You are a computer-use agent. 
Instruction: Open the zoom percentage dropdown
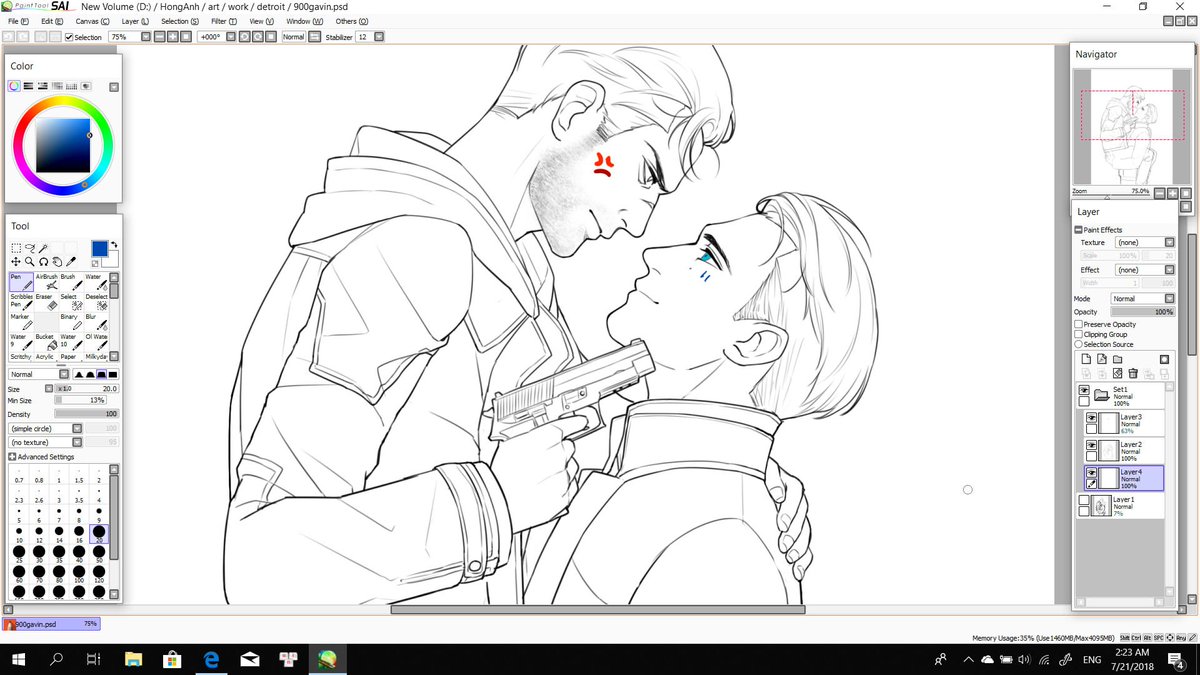(x=145, y=37)
